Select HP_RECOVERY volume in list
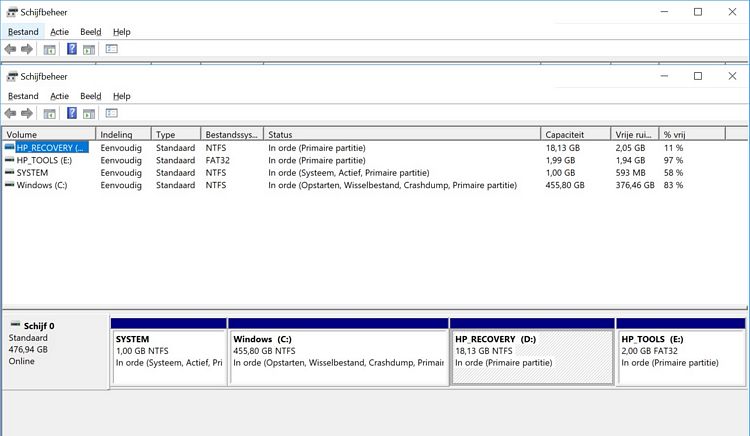This screenshot has width=750, height=436. [x=52, y=148]
